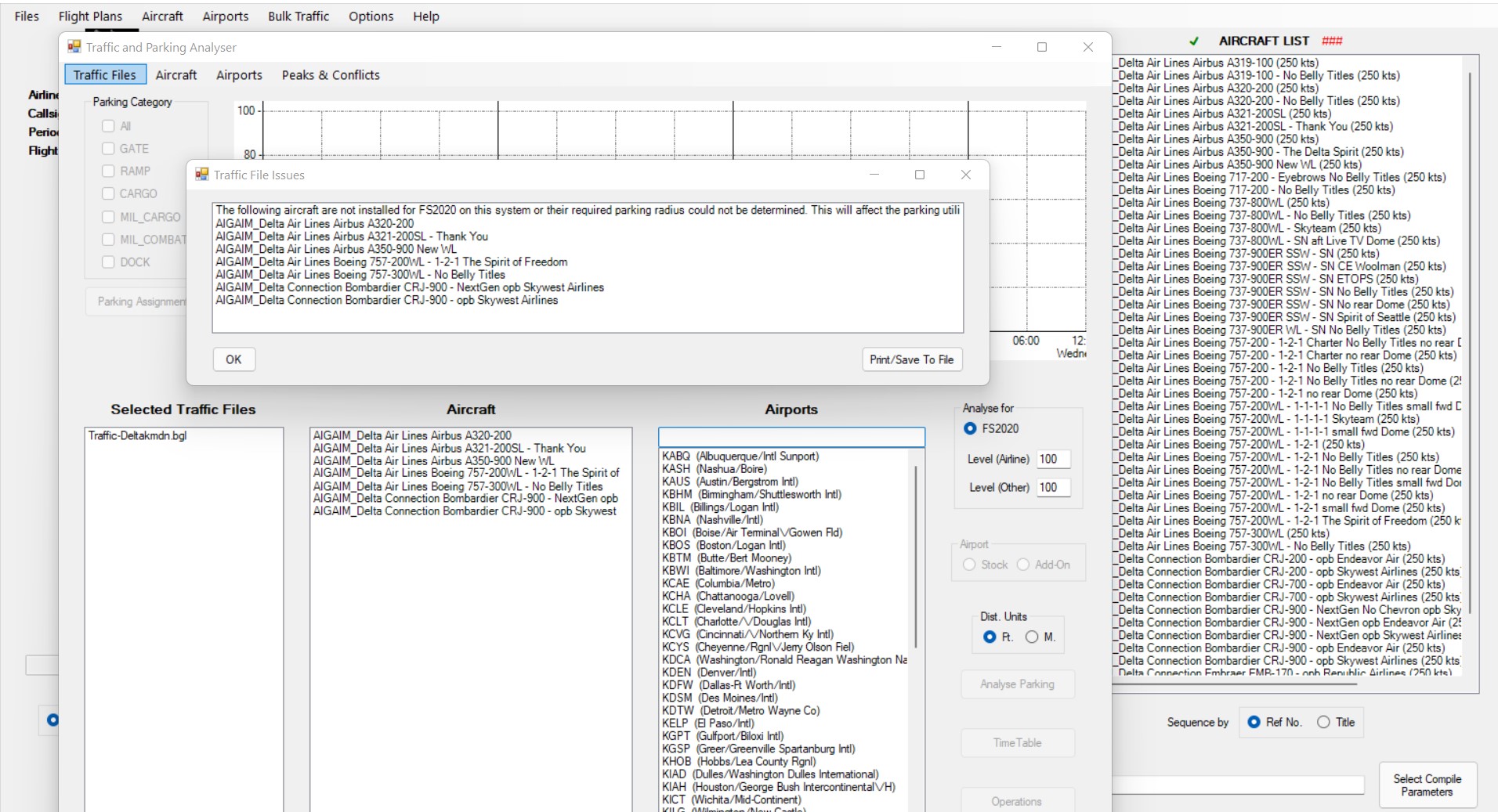Select FS2020 radio button under Analyse for
The height and width of the screenshot is (812, 1498).
(x=970, y=428)
